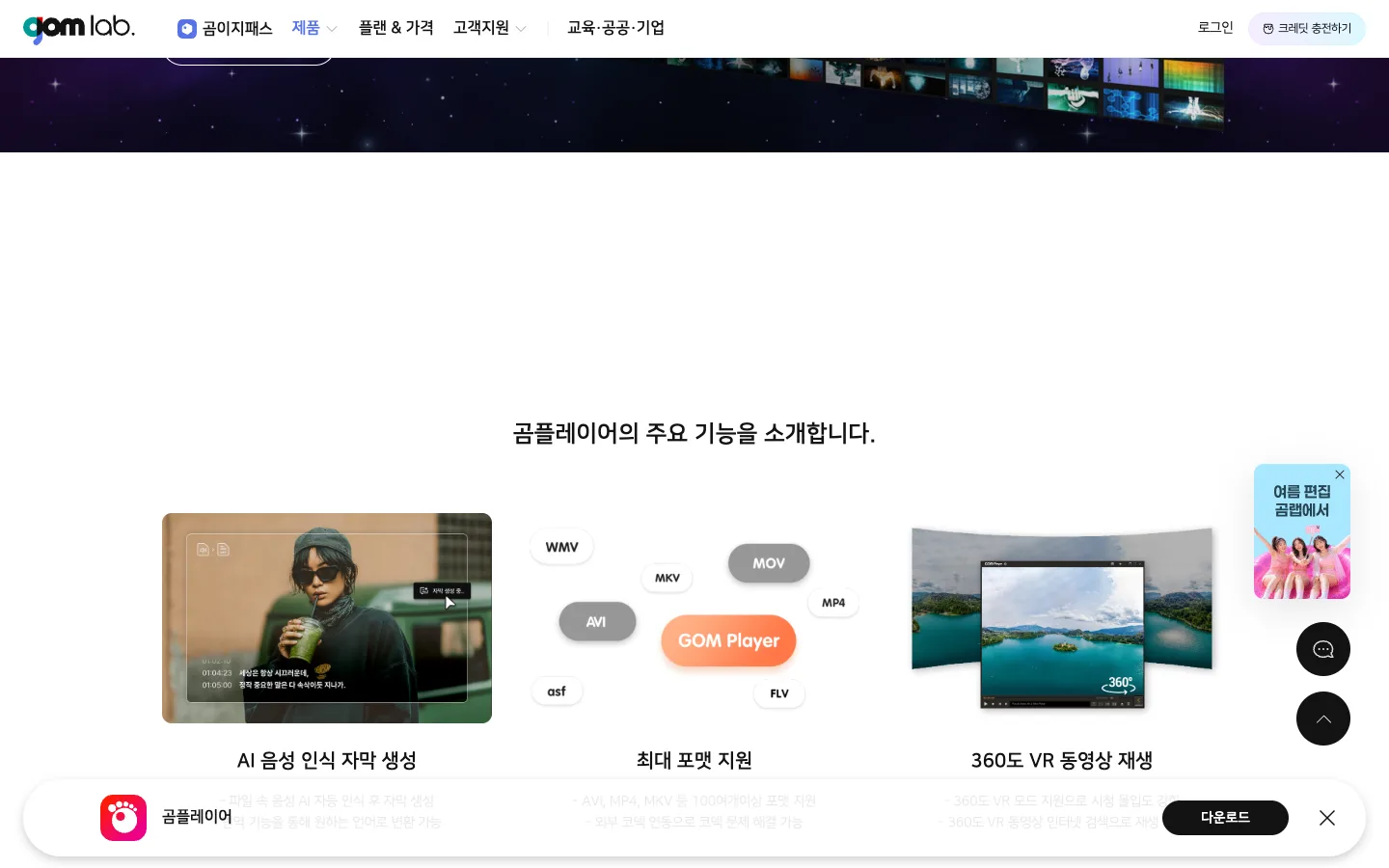
Task: Click the AVI format tag
Action: click(x=597, y=622)
